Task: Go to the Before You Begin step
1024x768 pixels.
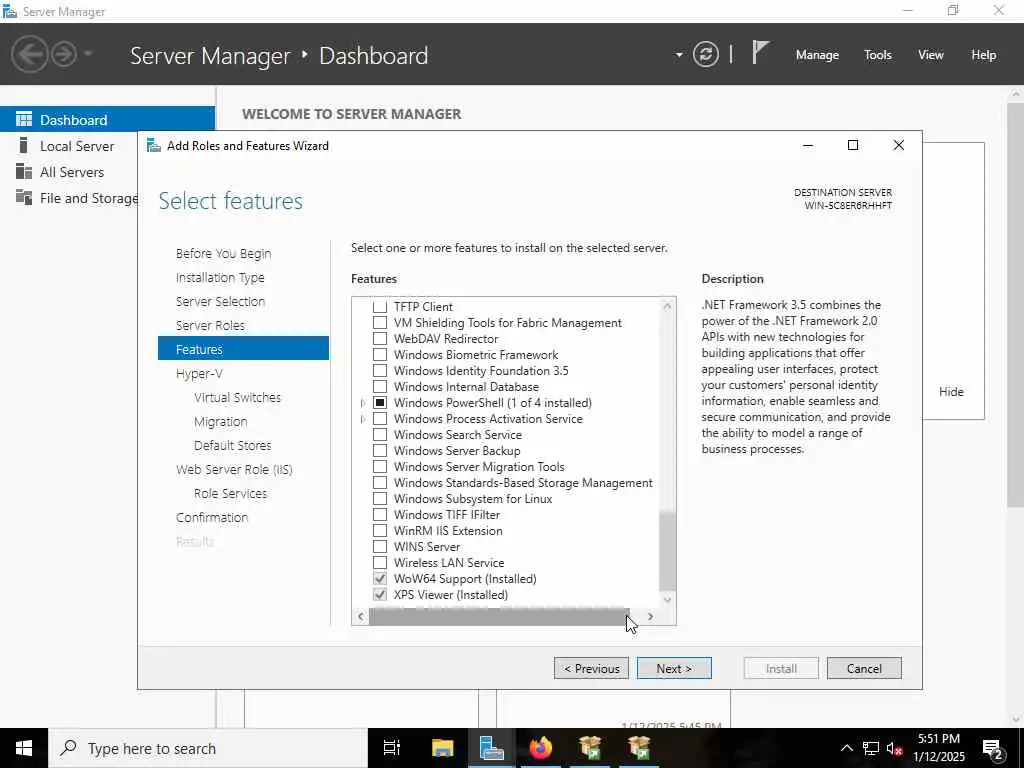Action: tap(223, 253)
